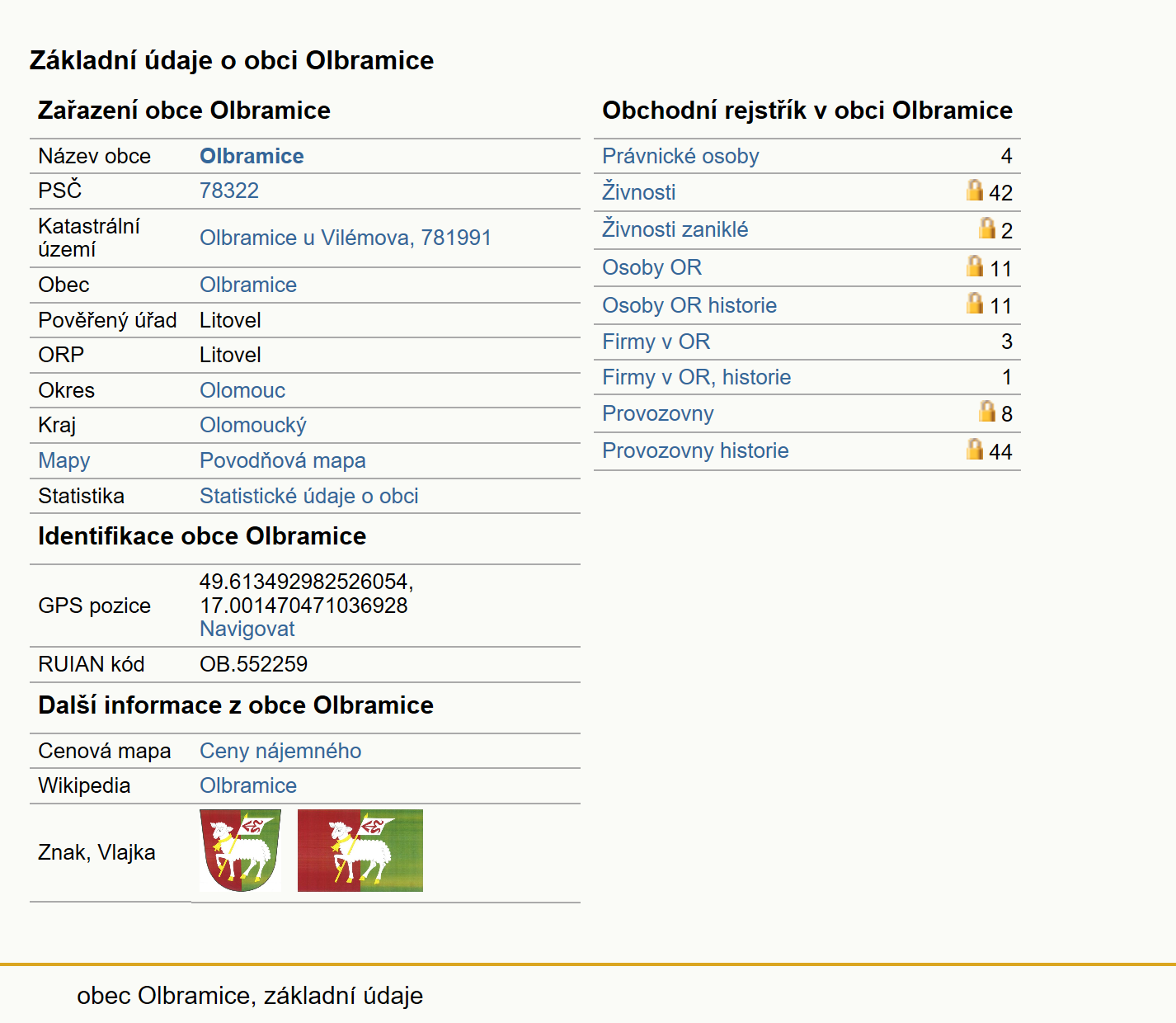Click the Obchodní rejstřík v obci Olbramice heading

tap(807, 111)
